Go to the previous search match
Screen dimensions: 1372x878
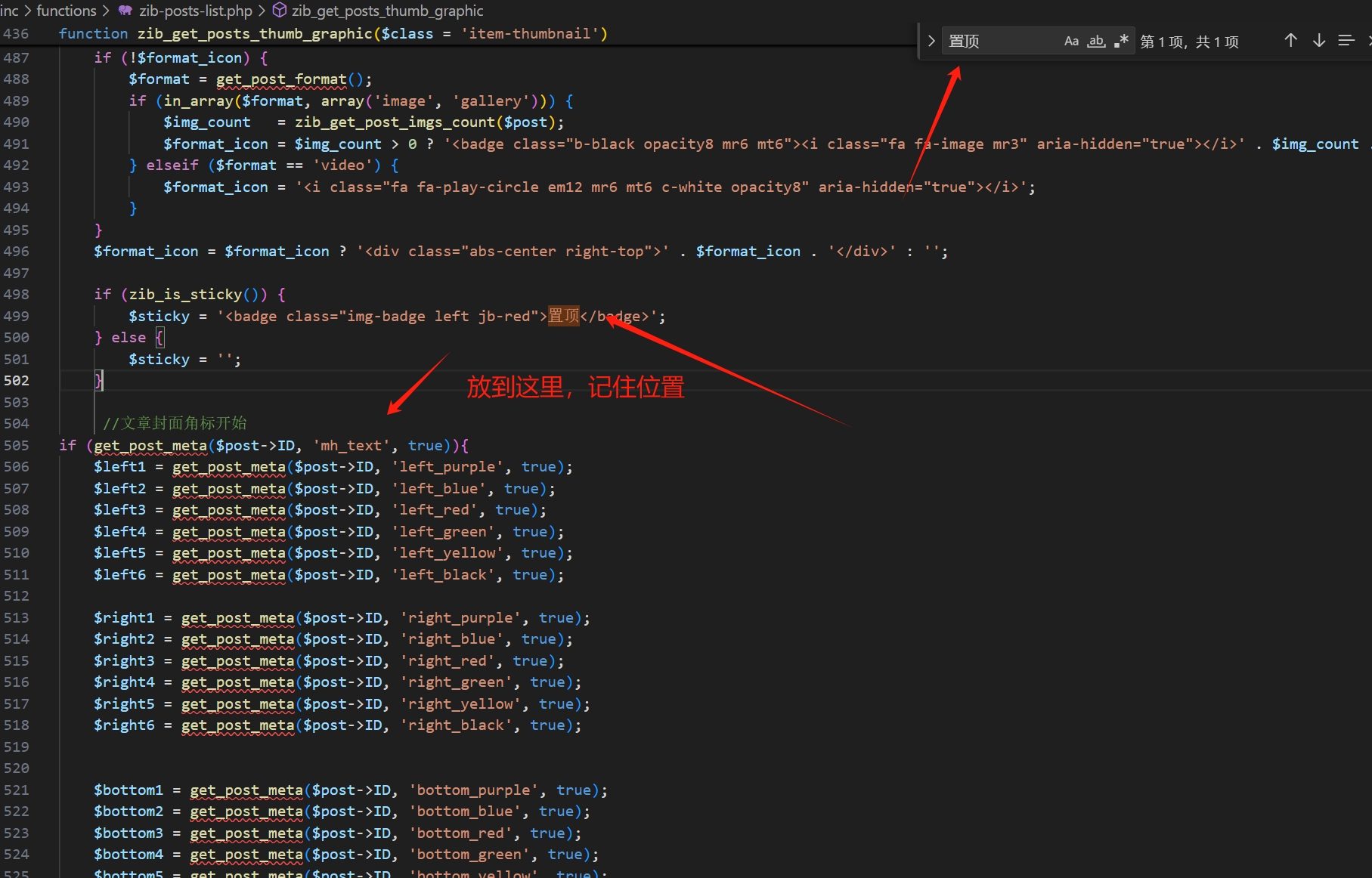click(1290, 41)
